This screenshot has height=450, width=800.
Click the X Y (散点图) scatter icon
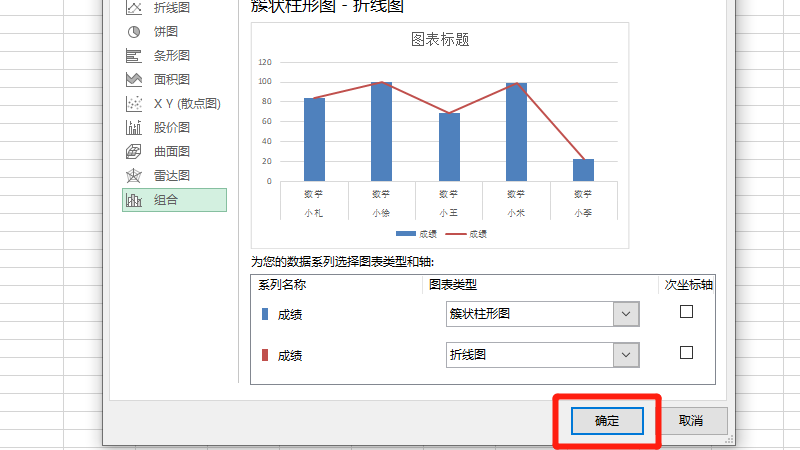click(x=133, y=104)
